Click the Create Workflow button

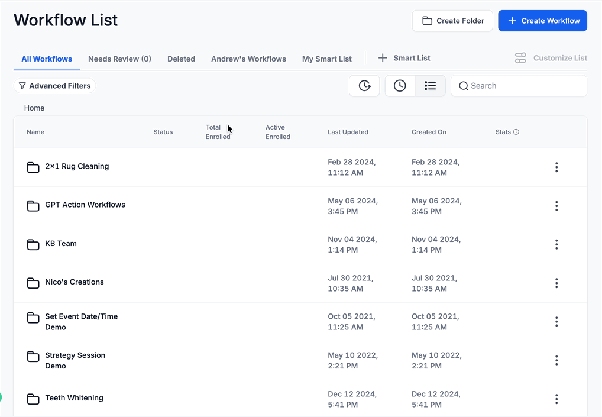542,21
